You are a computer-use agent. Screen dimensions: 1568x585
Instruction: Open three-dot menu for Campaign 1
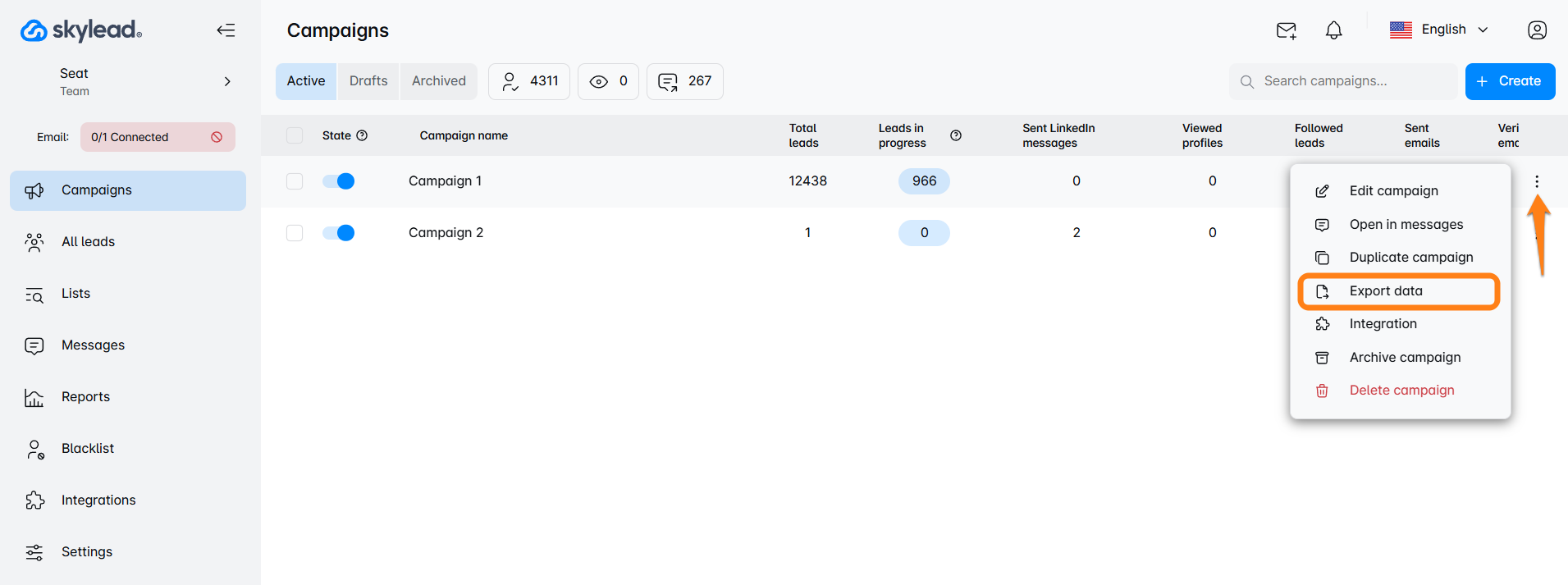pos(1536,181)
